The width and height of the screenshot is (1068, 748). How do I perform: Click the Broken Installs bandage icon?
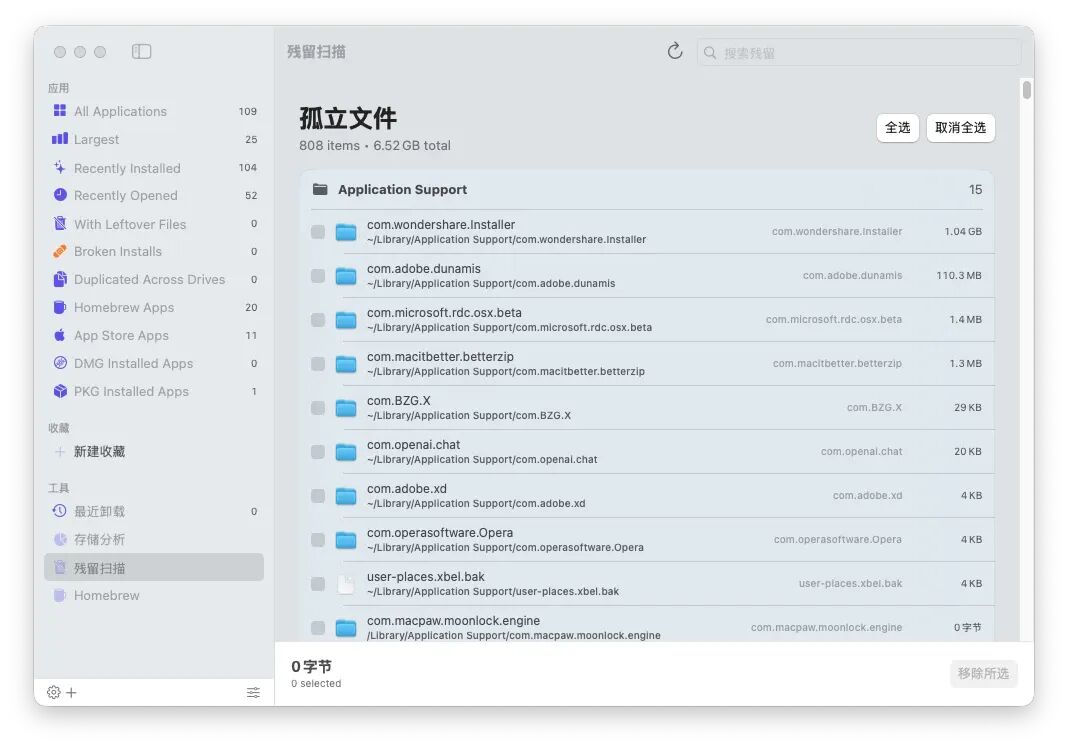[x=60, y=251]
